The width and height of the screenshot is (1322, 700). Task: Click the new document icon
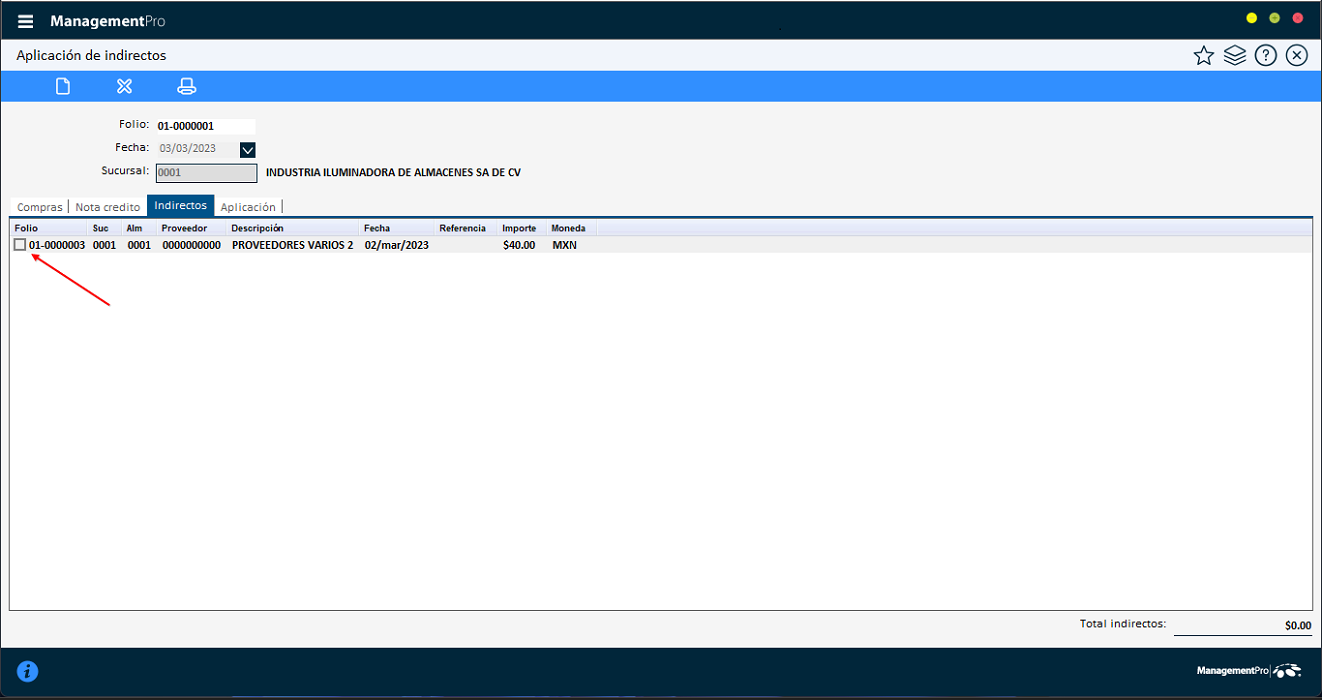(63, 86)
